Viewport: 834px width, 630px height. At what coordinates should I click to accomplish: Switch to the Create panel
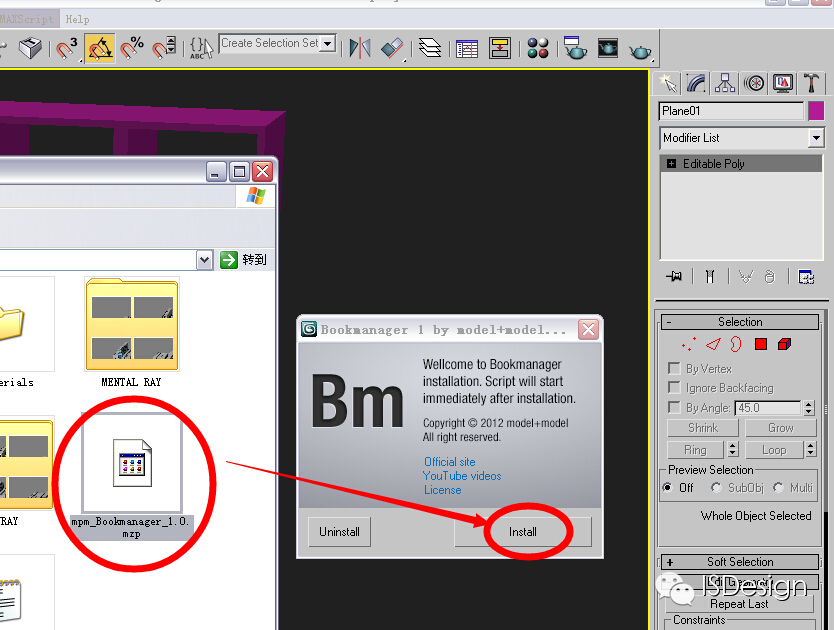(x=668, y=84)
